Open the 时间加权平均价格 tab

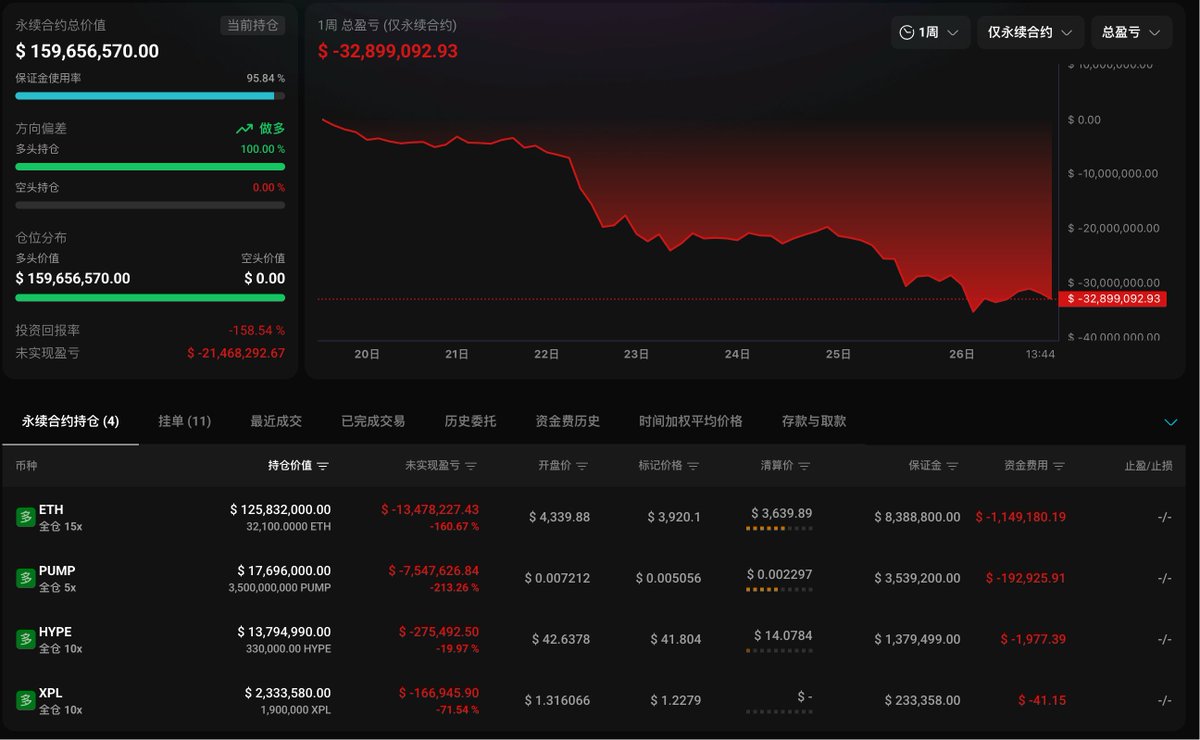(x=691, y=421)
